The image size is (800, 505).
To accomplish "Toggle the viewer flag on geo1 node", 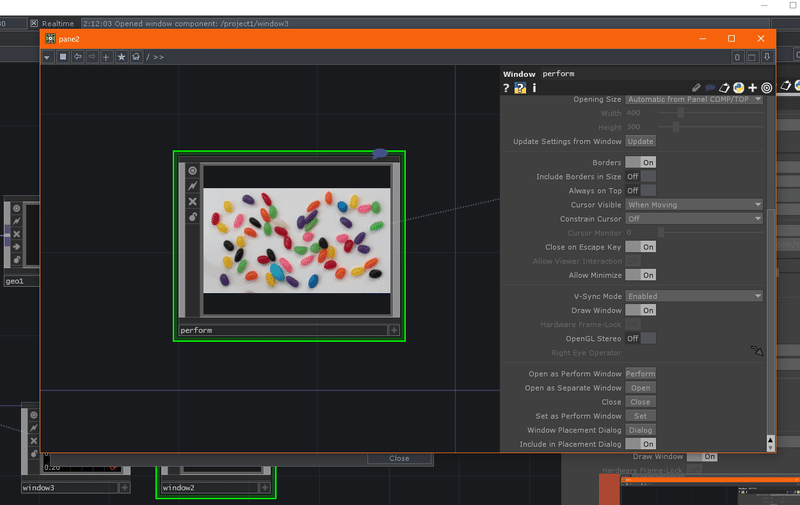I will tap(16, 208).
